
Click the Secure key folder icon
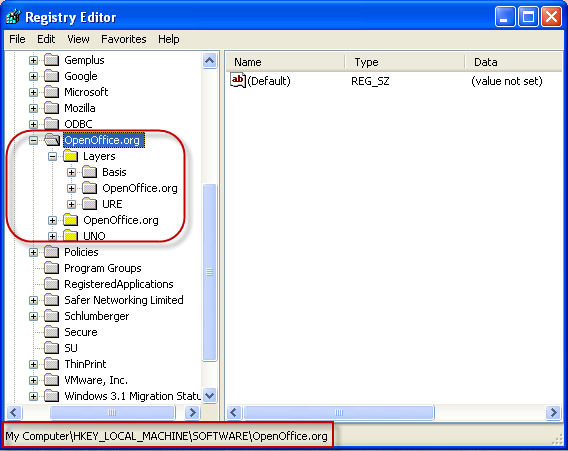pyautogui.click(x=51, y=332)
